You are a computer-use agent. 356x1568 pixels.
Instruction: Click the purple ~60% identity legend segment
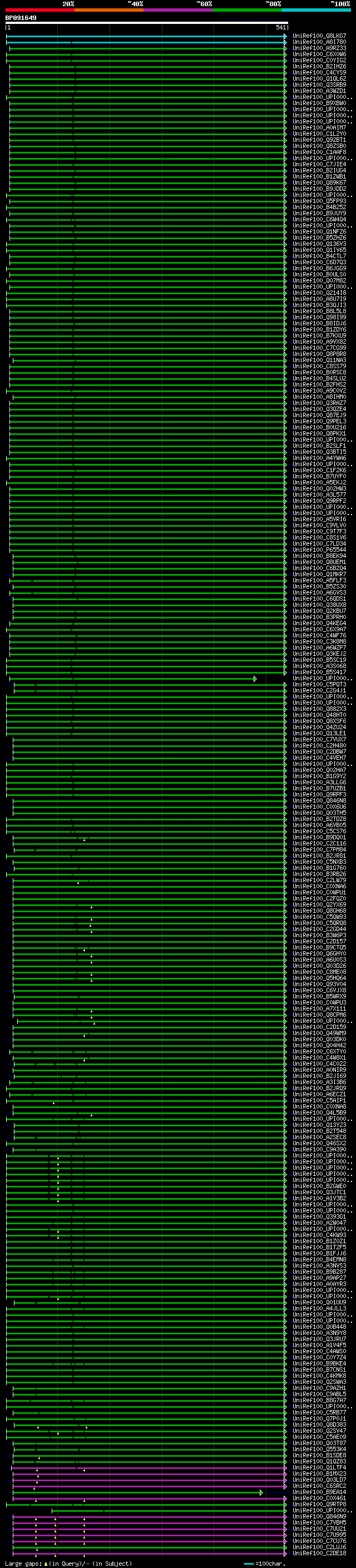click(177, 10)
